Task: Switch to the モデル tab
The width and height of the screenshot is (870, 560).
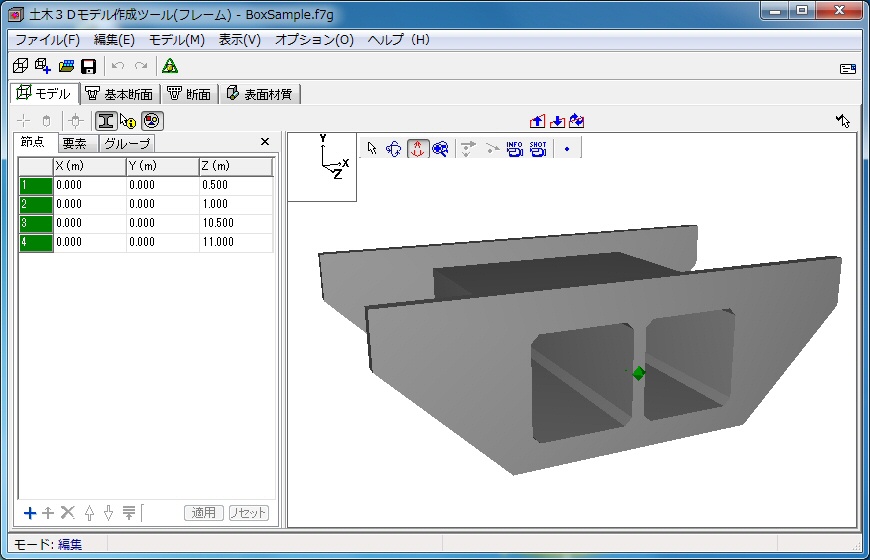Action: click(x=44, y=93)
